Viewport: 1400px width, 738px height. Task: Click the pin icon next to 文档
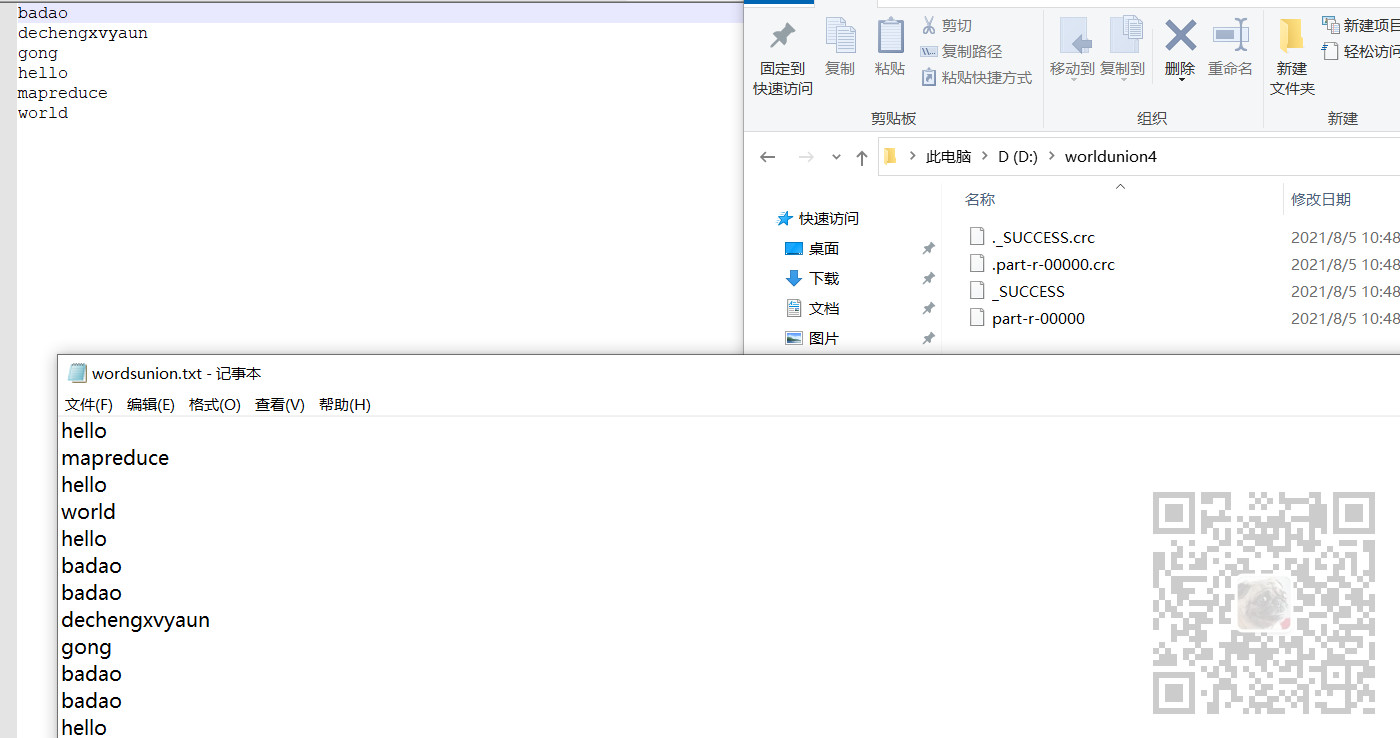click(928, 308)
